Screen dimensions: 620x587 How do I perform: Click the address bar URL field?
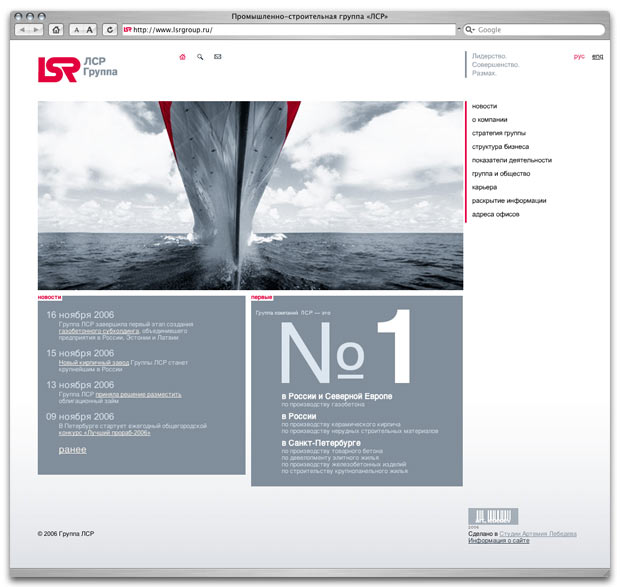[290, 30]
